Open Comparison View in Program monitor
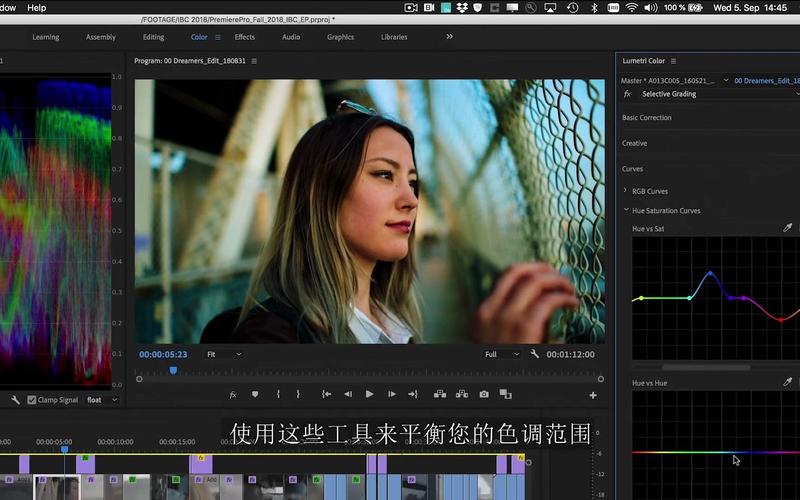The width and height of the screenshot is (800, 500). pos(506,394)
